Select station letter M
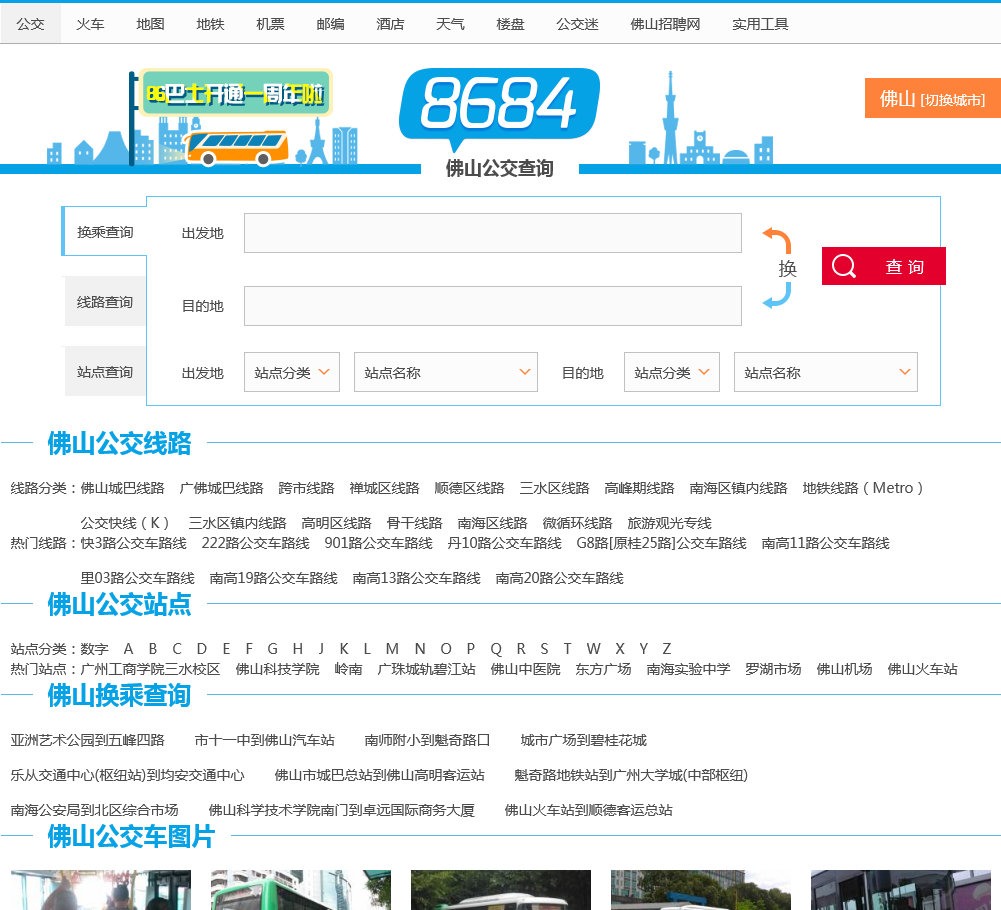 [x=392, y=649]
